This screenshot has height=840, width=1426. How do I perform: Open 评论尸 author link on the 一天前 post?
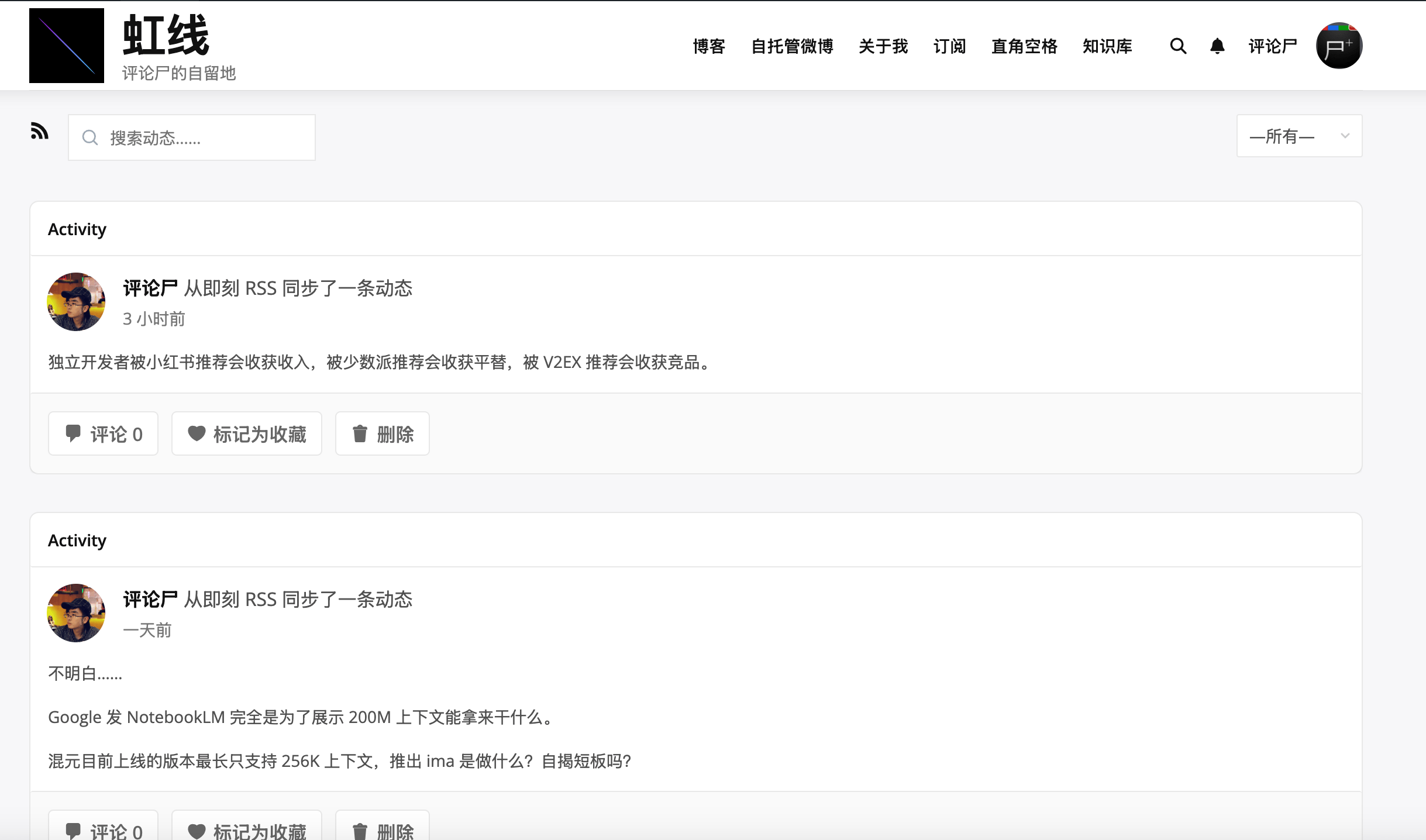click(x=150, y=600)
